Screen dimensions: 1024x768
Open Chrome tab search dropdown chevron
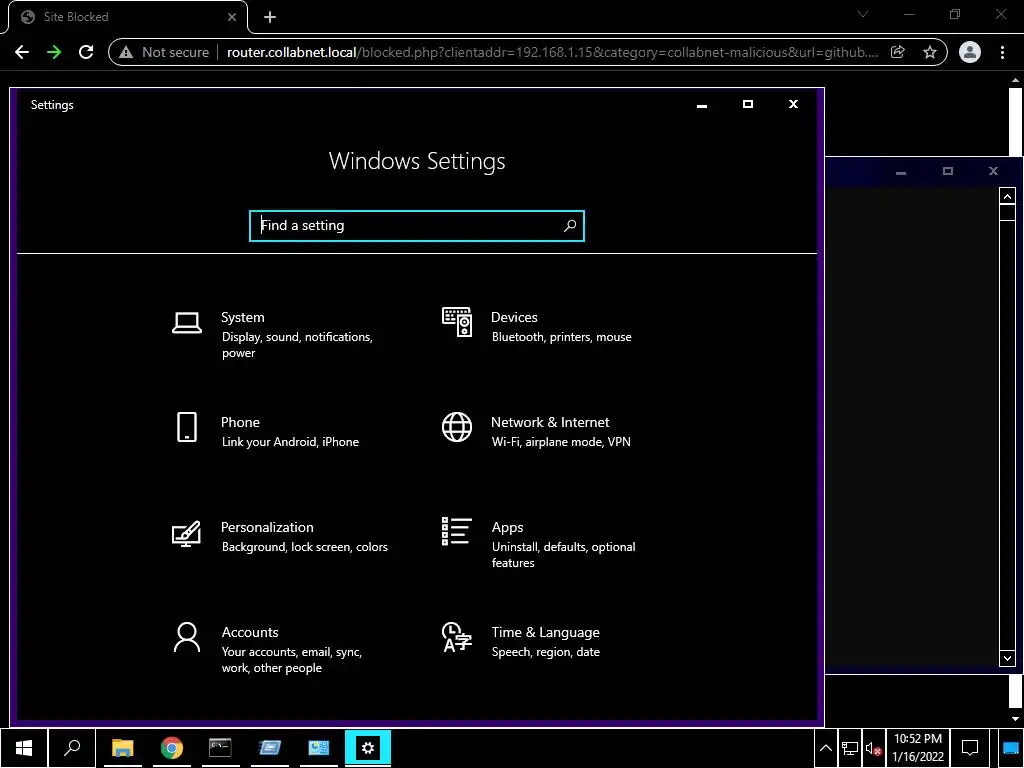(863, 14)
